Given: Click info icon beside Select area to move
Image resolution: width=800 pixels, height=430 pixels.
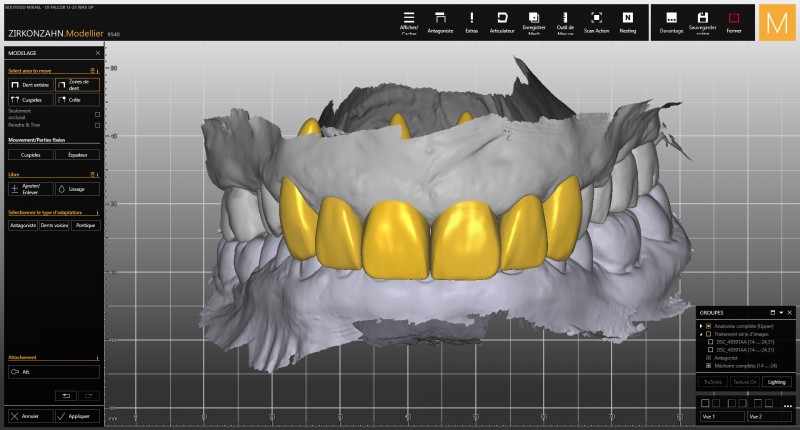Looking at the screenshot, I should coord(97,71).
